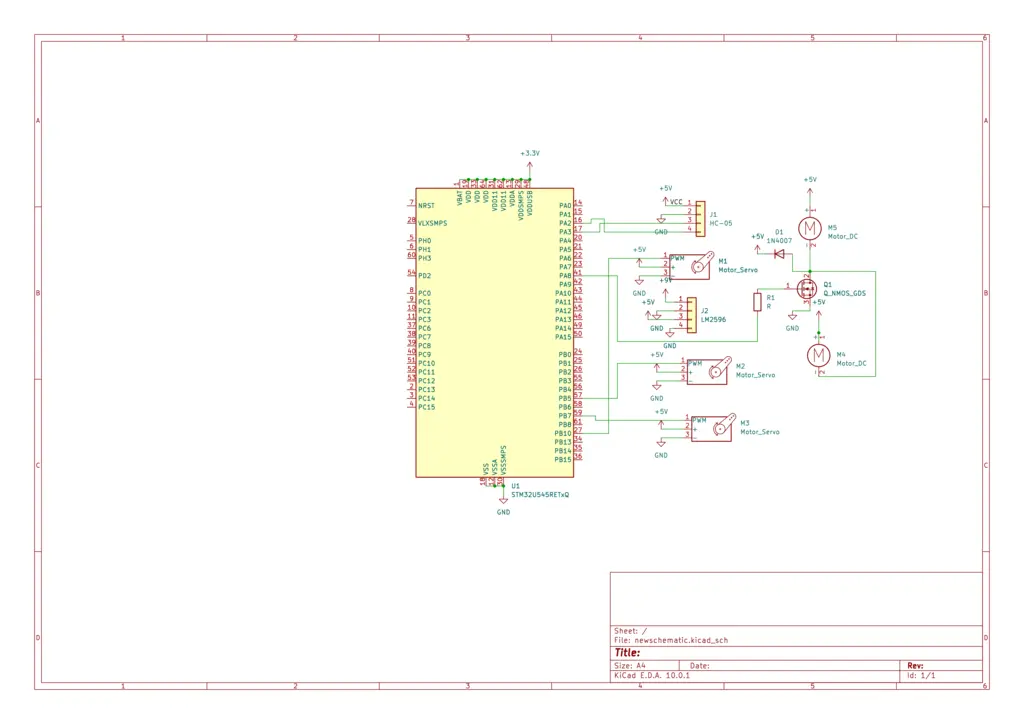Click the 1N4007 value text
1024x724 pixels.
(x=779, y=241)
